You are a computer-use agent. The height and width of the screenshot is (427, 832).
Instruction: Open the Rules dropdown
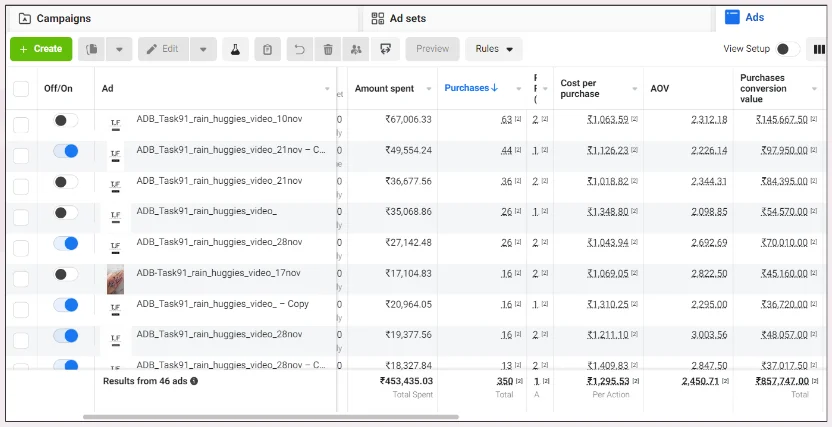[x=494, y=49]
